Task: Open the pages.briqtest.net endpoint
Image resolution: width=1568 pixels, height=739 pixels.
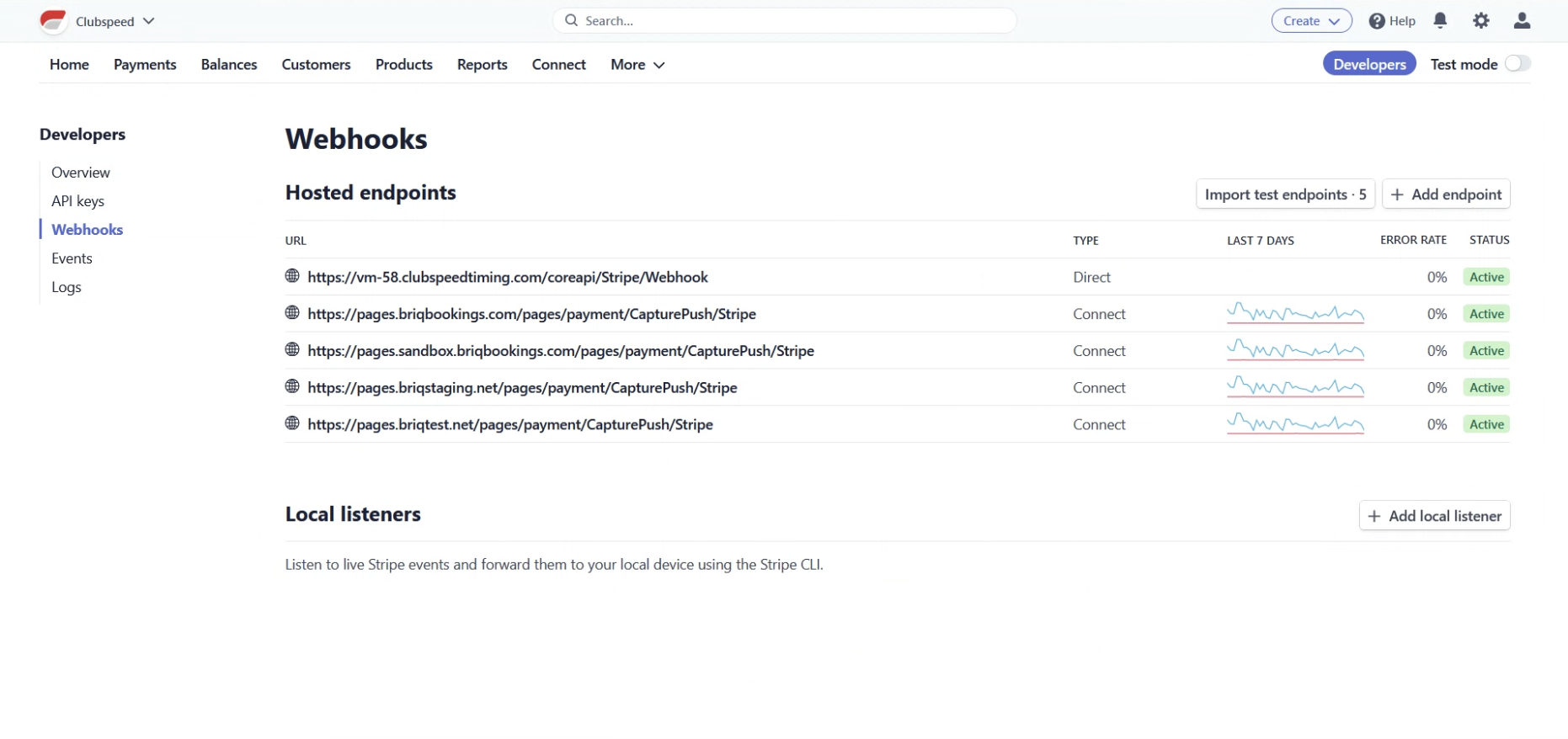Action: (x=510, y=425)
